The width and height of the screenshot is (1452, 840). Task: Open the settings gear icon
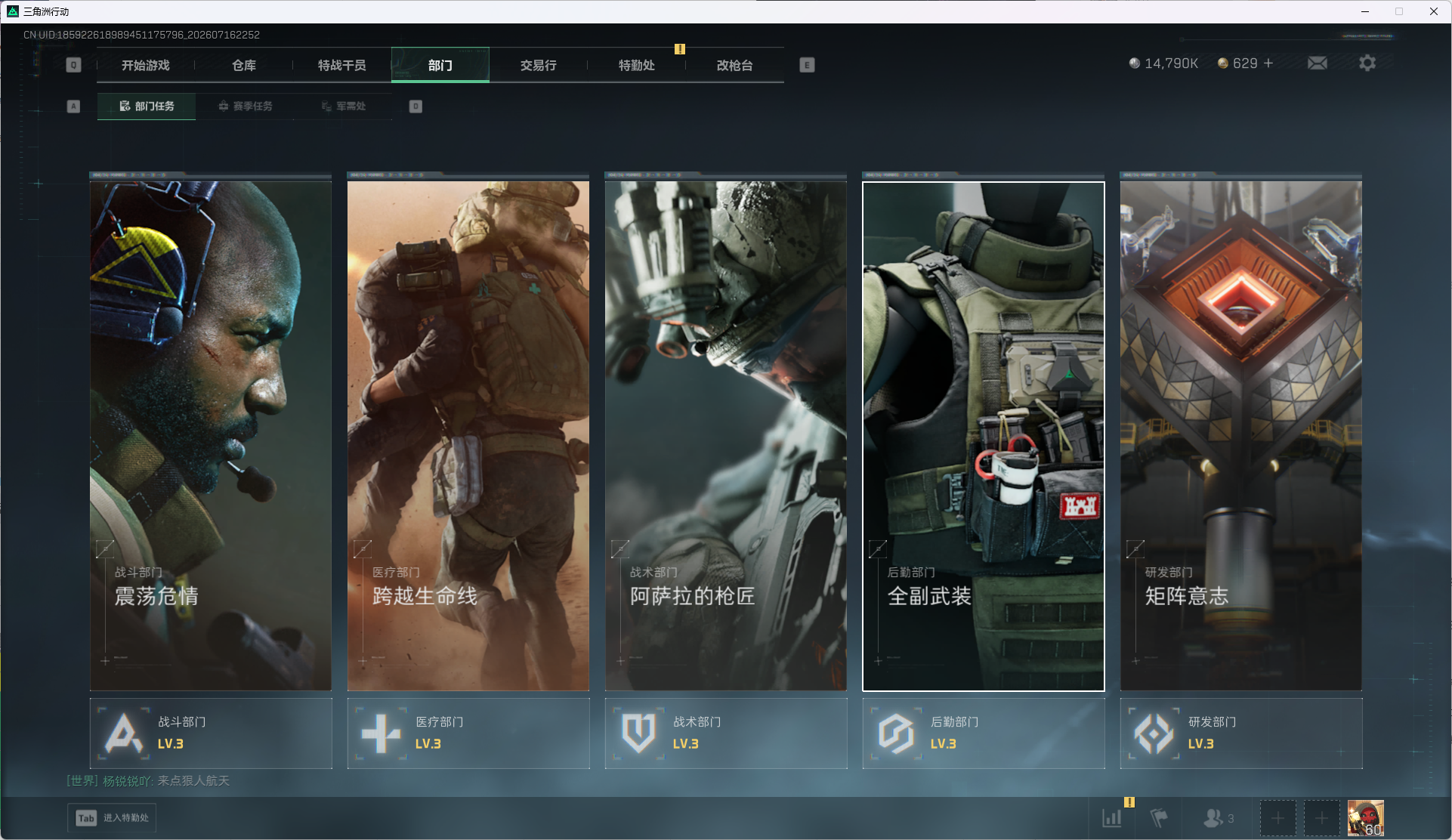[1367, 63]
